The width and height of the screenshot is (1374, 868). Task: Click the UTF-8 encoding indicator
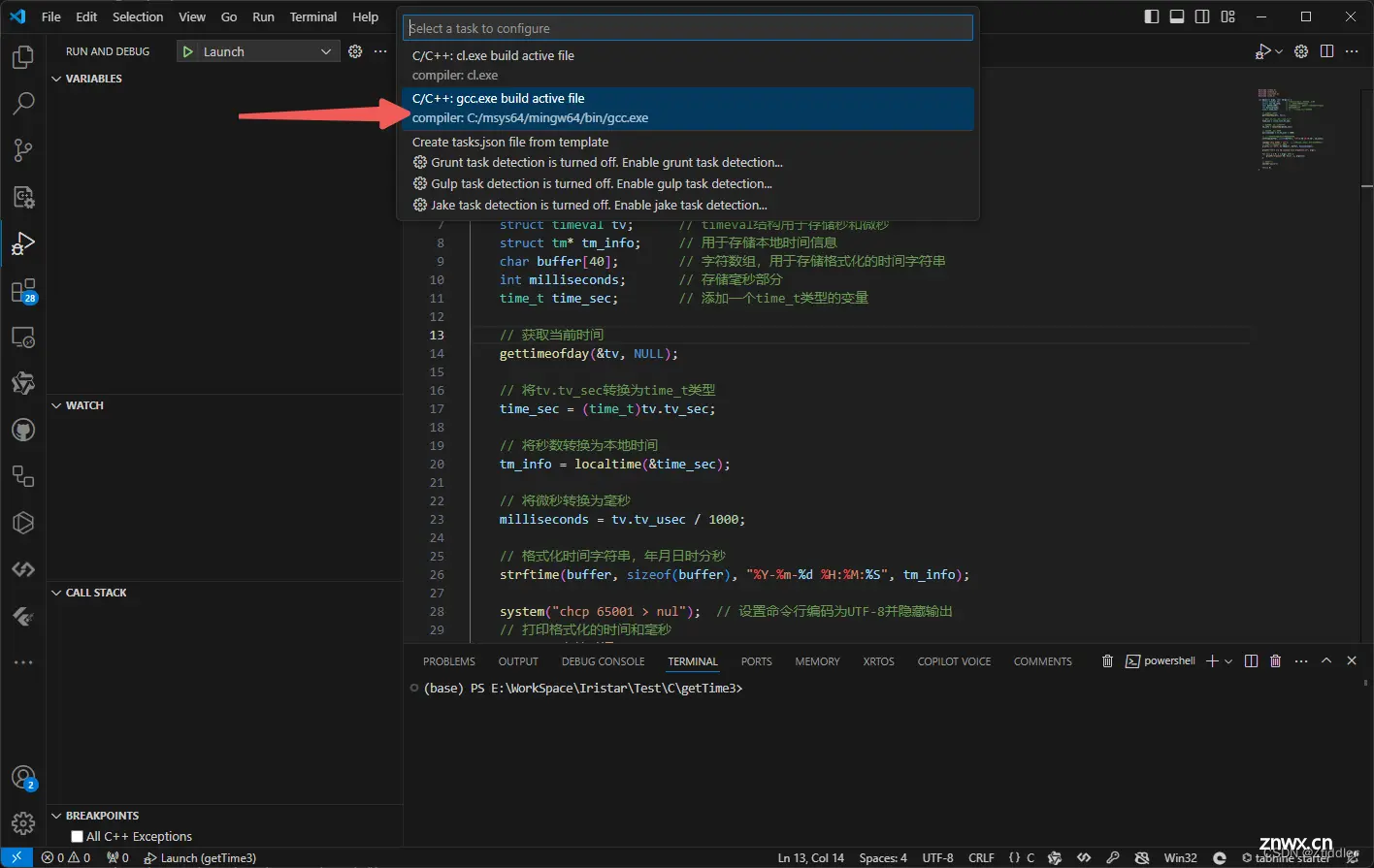tap(937, 857)
